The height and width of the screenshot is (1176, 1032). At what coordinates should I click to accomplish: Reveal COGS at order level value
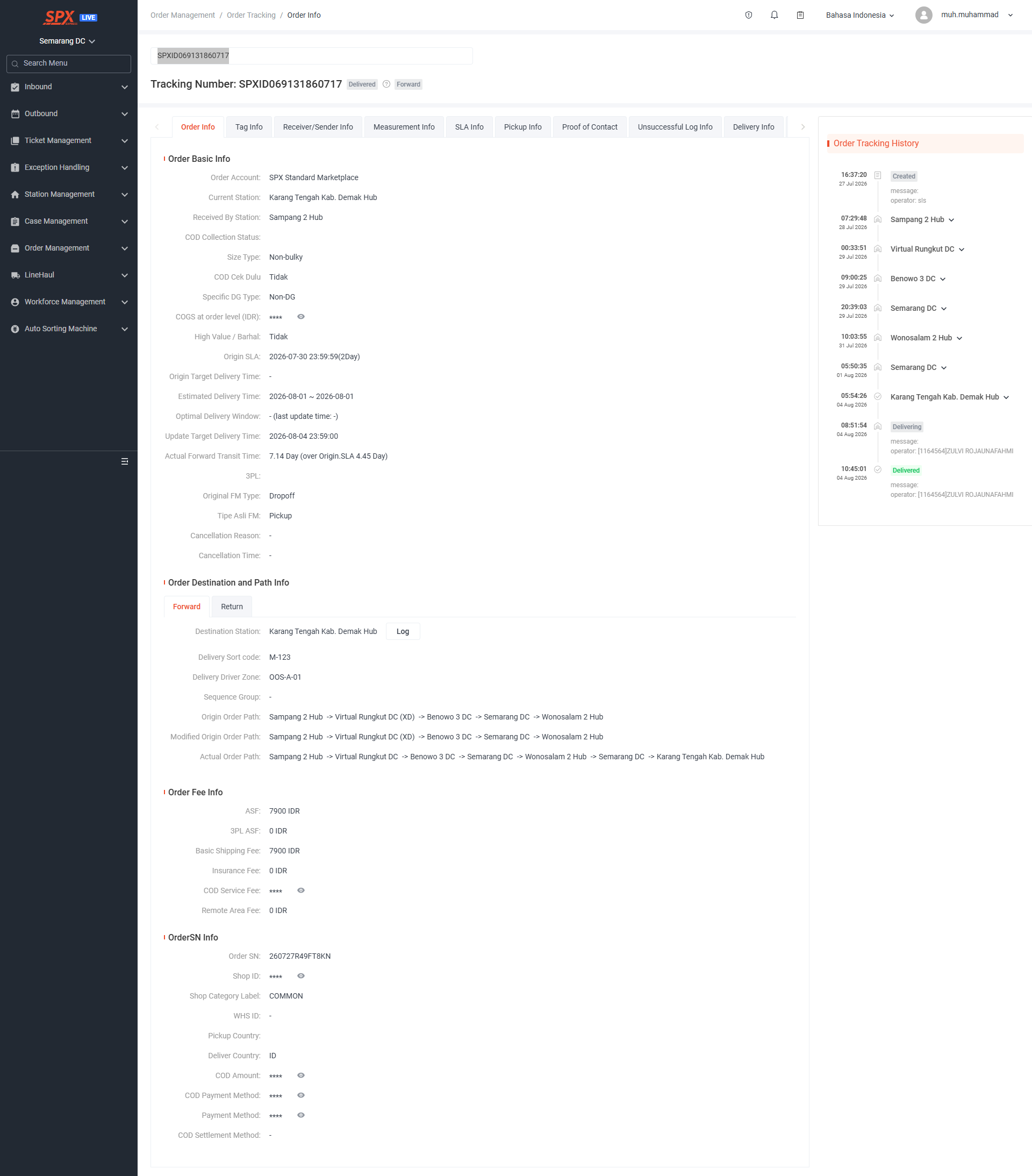tap(301, 316)
